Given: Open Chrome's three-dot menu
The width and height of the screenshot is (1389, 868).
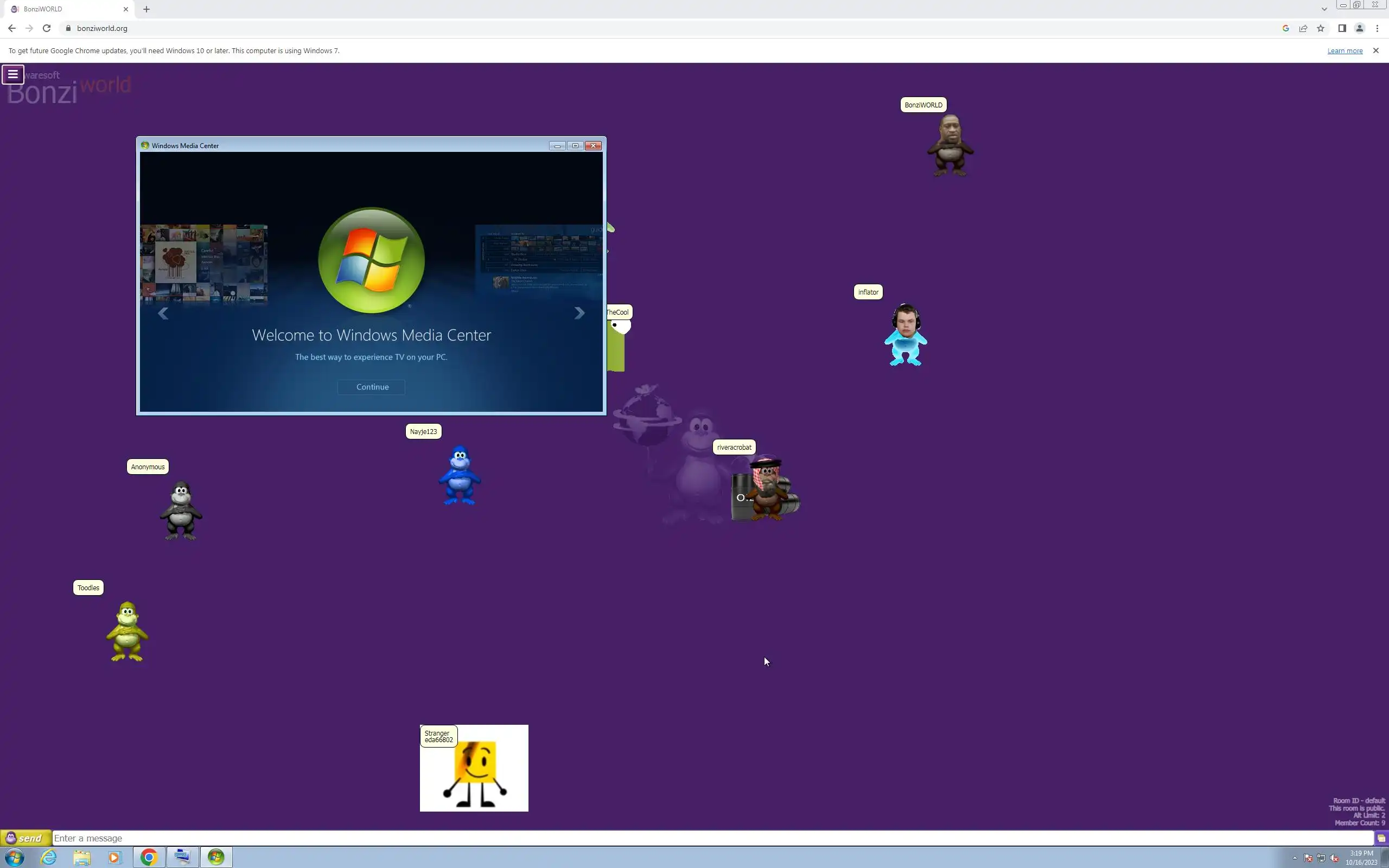Looking at the screenshot, I should click(x=1377, y=28).
